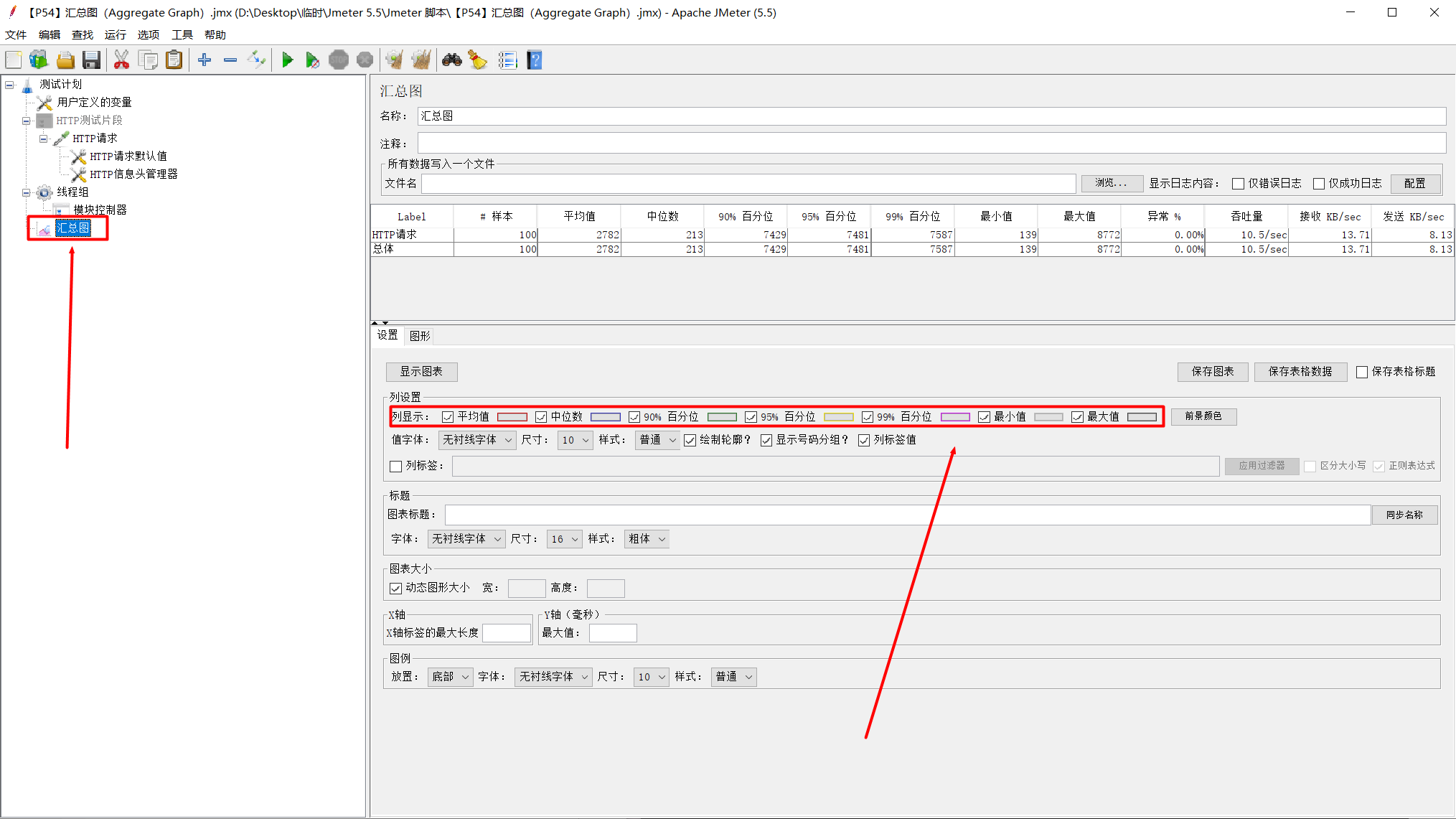Click the Start (green play) toolbar icon

pos(287,60)
